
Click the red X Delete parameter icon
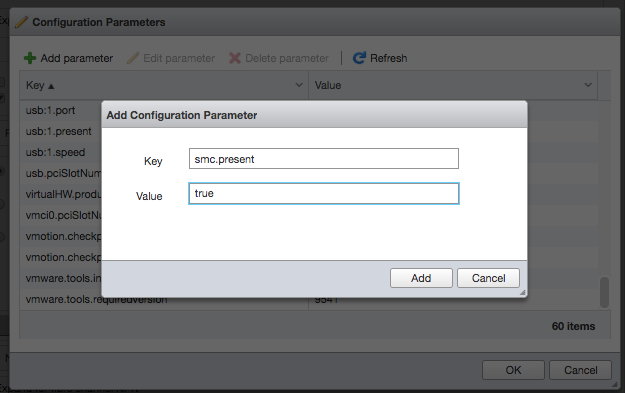pos(235,58)
